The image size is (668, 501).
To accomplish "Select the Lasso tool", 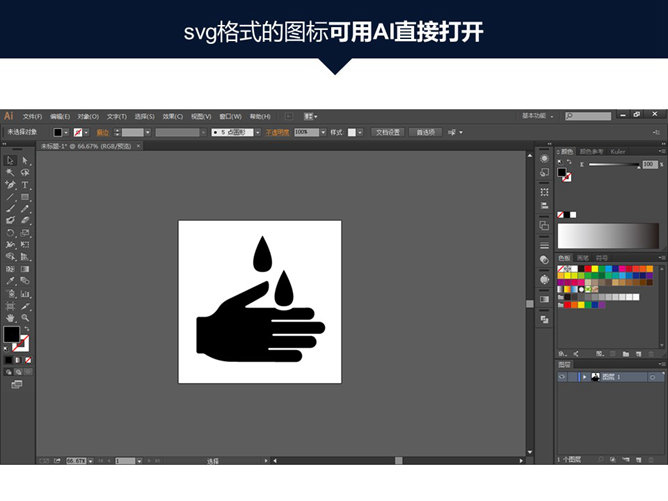I will tap(25, 172).
